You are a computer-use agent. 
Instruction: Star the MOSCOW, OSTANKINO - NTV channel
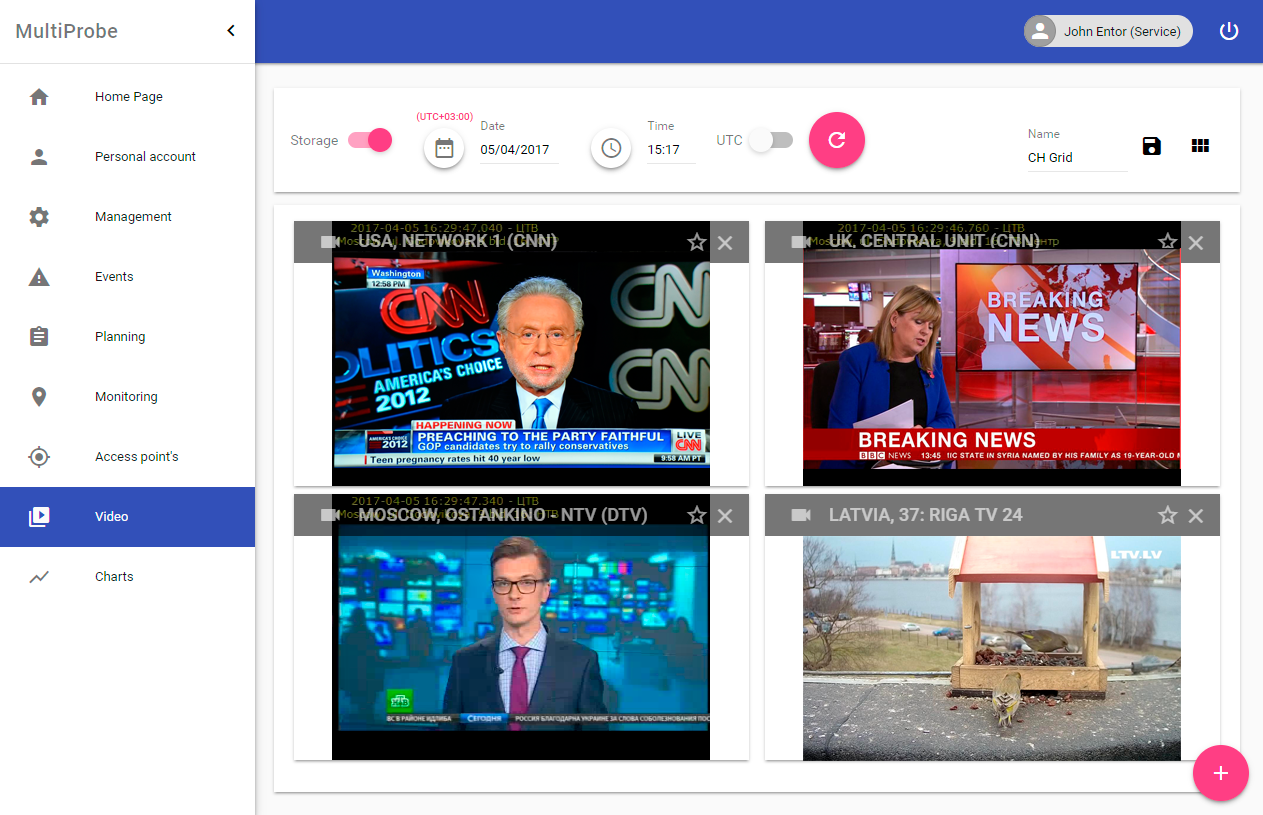(x=697, y=515)
